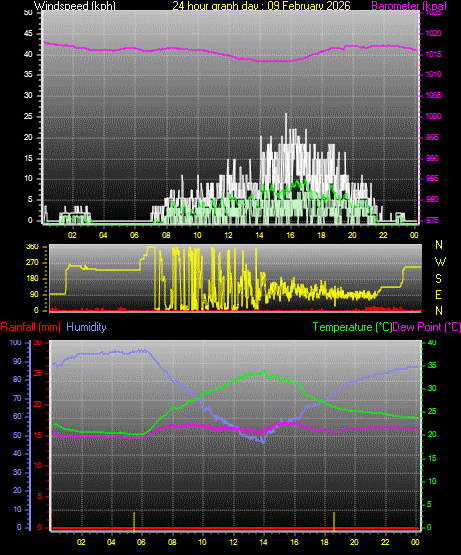The height and width of the screenshot is (555, 461).
Task: Click red rainfall scale value "5"
Action: tap(39, 497)
